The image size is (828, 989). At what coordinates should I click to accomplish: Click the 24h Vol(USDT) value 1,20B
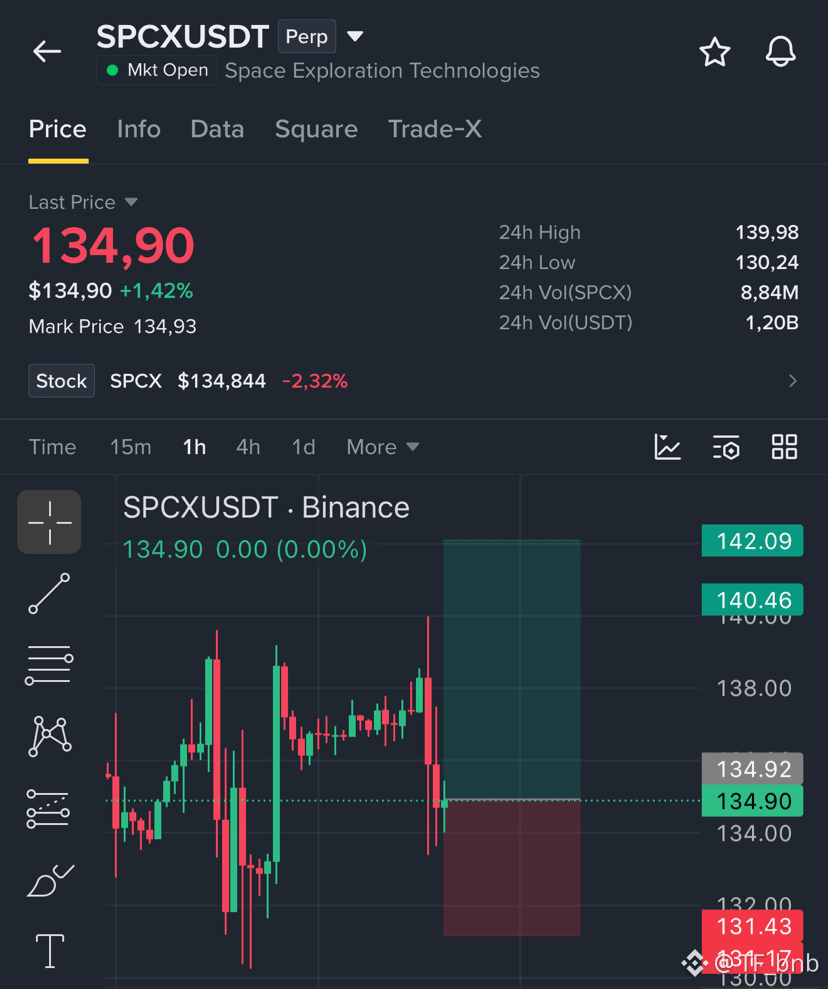tap(772, 323)
